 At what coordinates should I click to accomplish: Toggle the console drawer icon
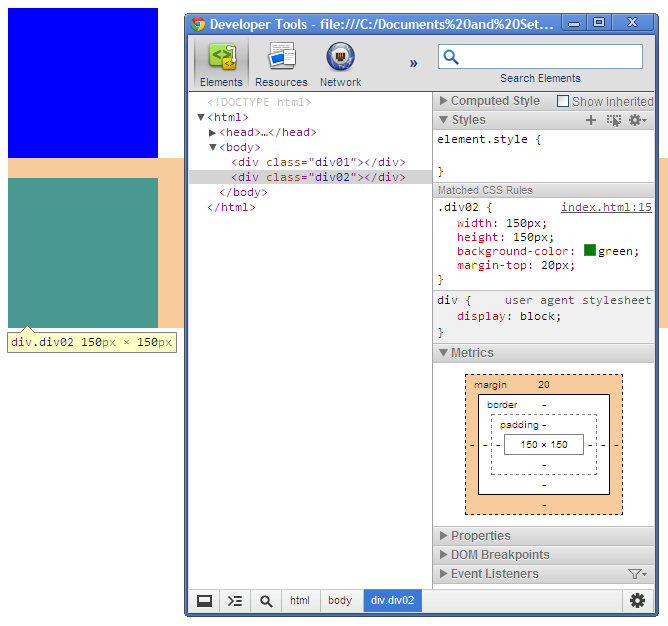(235, 601)
